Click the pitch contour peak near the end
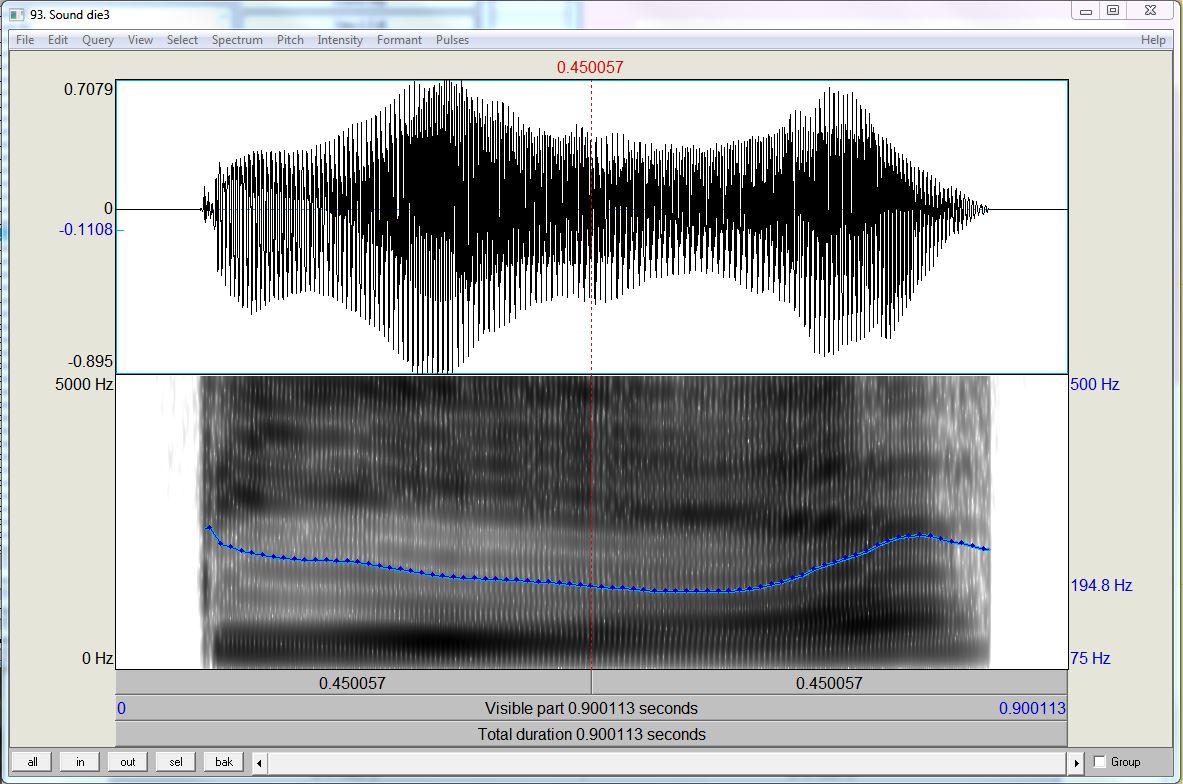Image resolution: width=1183 pixels, height=784 pixels. pyautogui.click(x=920, y=535)
